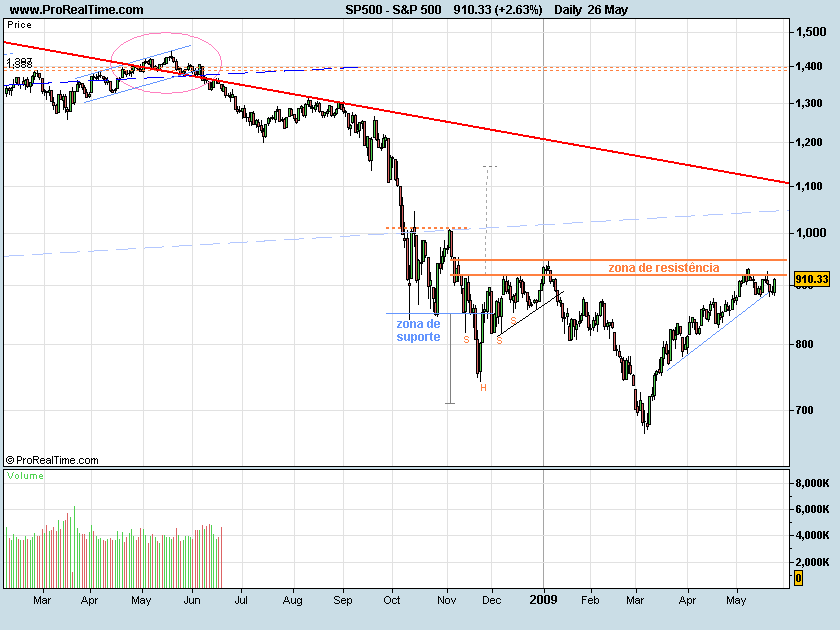
Task: Click the 1,500 price axis label
Action: 811,32
